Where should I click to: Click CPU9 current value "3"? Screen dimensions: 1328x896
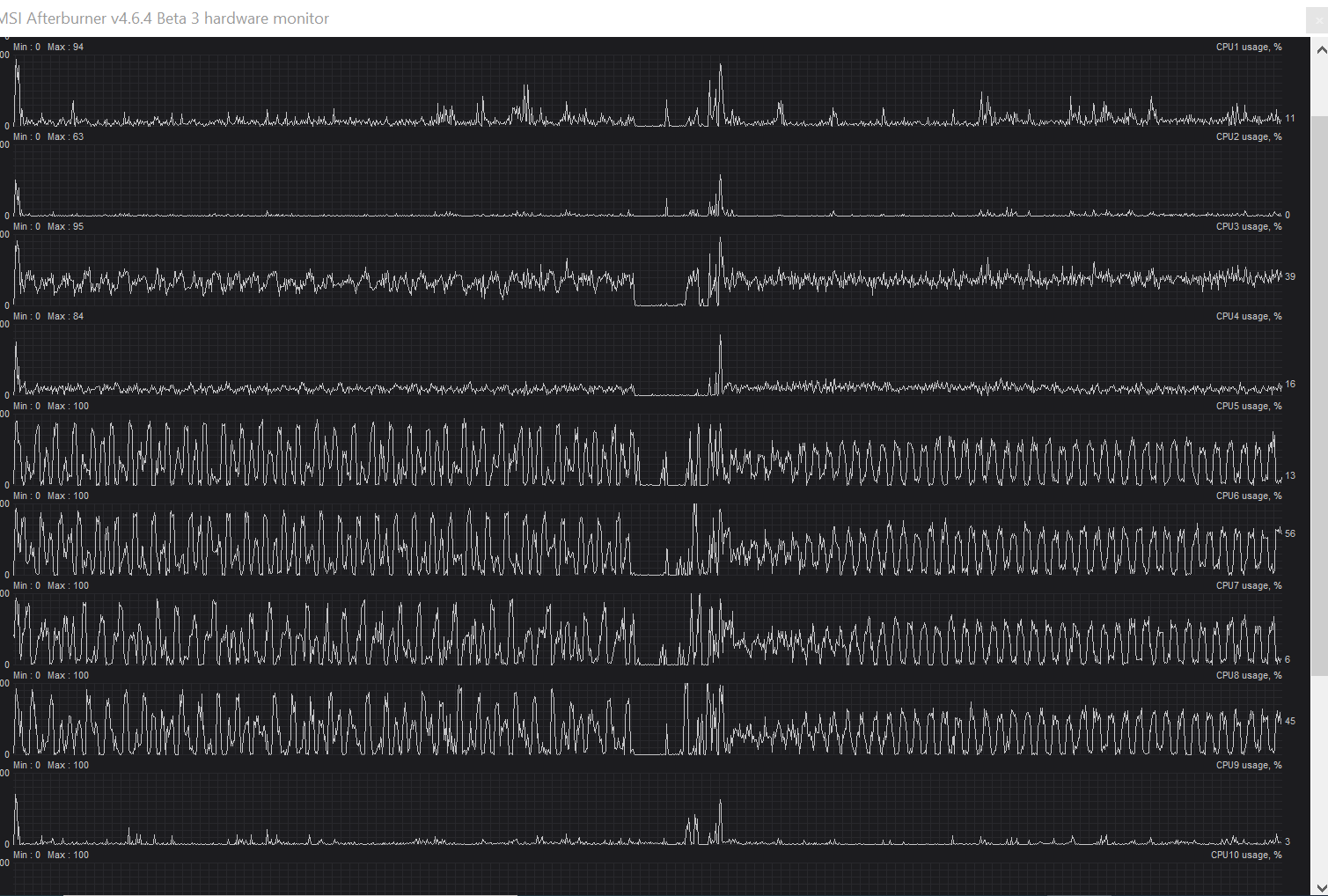coord(1288,842)
